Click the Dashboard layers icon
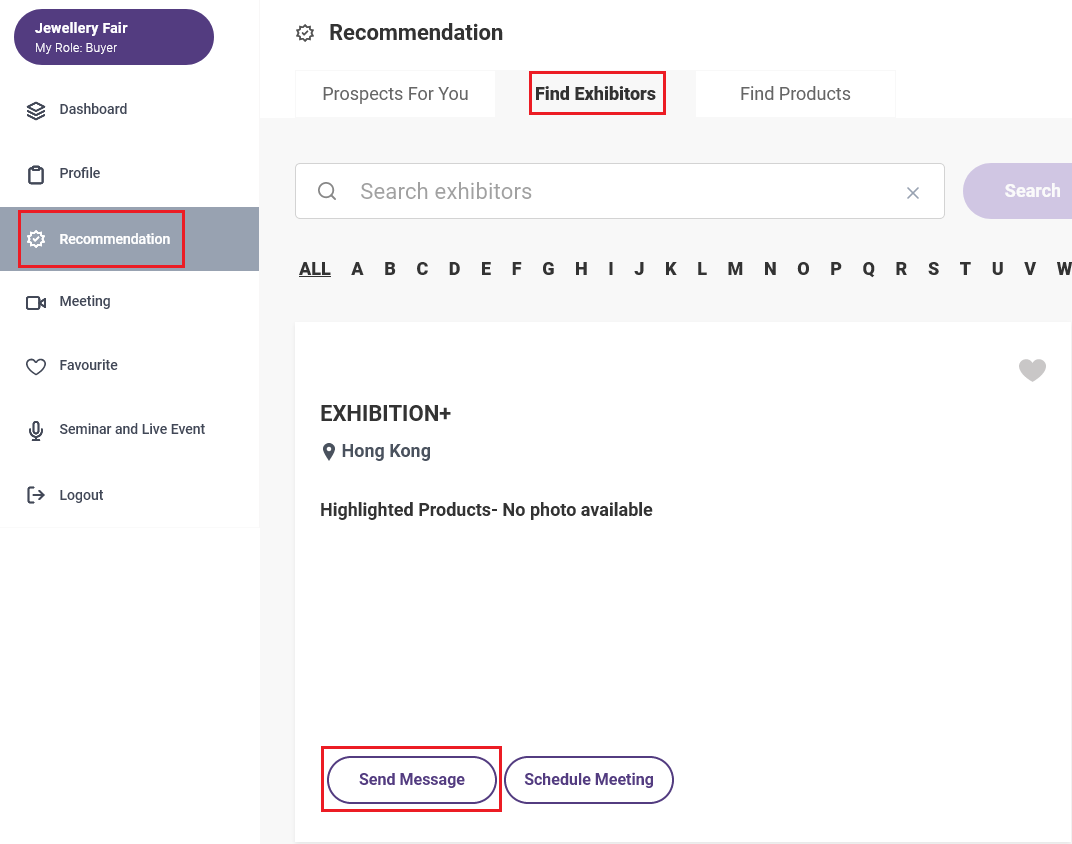The width and height of the screenshot is (1072, 844). 36,110
